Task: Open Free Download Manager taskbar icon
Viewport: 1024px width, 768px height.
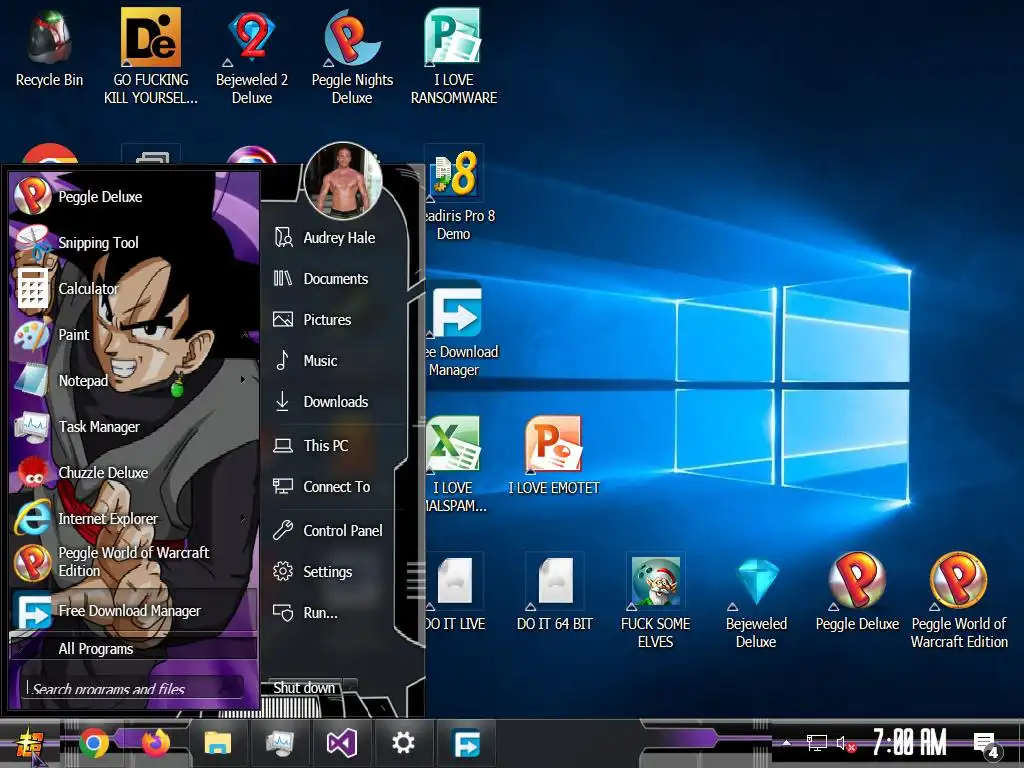Action: tap(466, 743)
